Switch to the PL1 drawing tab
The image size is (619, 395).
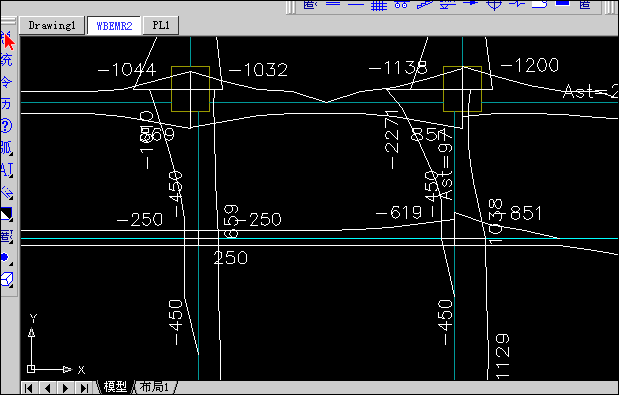[161, 26]
